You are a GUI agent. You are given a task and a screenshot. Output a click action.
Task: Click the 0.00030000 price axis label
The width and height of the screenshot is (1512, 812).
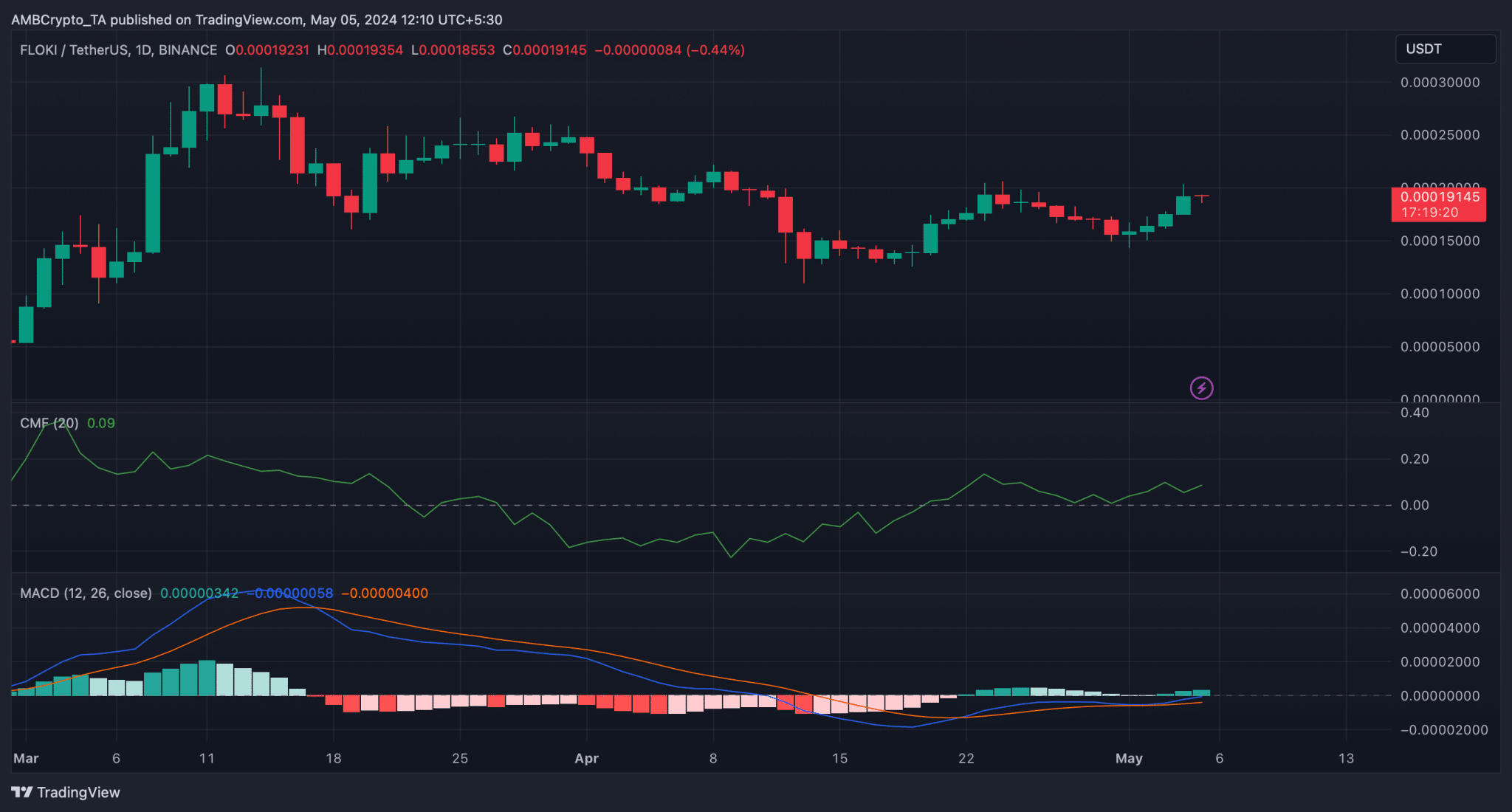click(x=1440, y=83)
